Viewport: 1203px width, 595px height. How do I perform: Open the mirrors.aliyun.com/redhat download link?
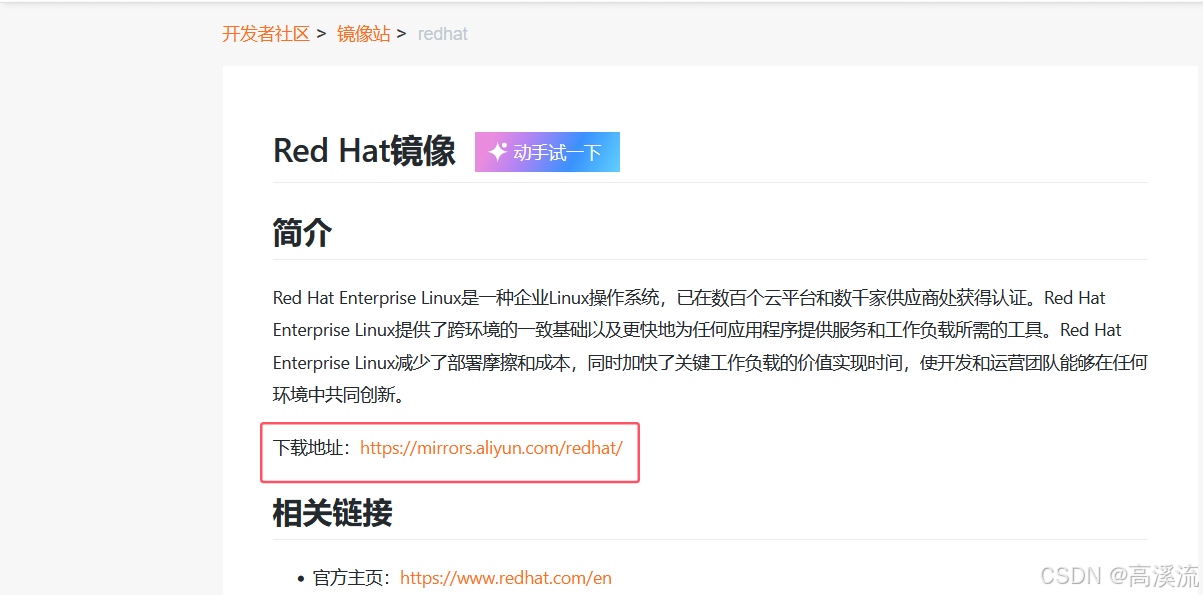pos(491,448)
